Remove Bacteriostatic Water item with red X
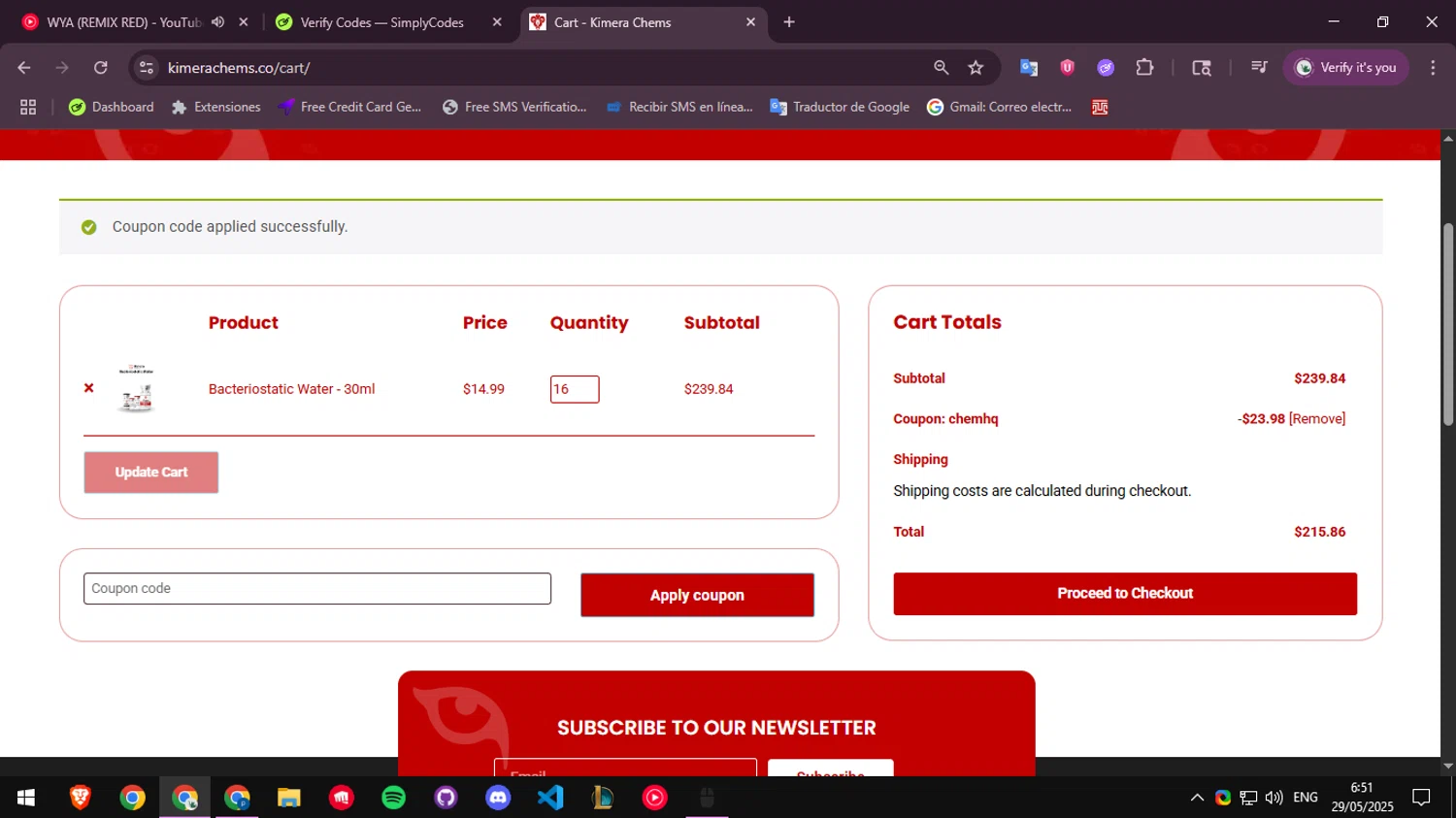The height and width of the screenshot is (818, 1456). [88, 388]
